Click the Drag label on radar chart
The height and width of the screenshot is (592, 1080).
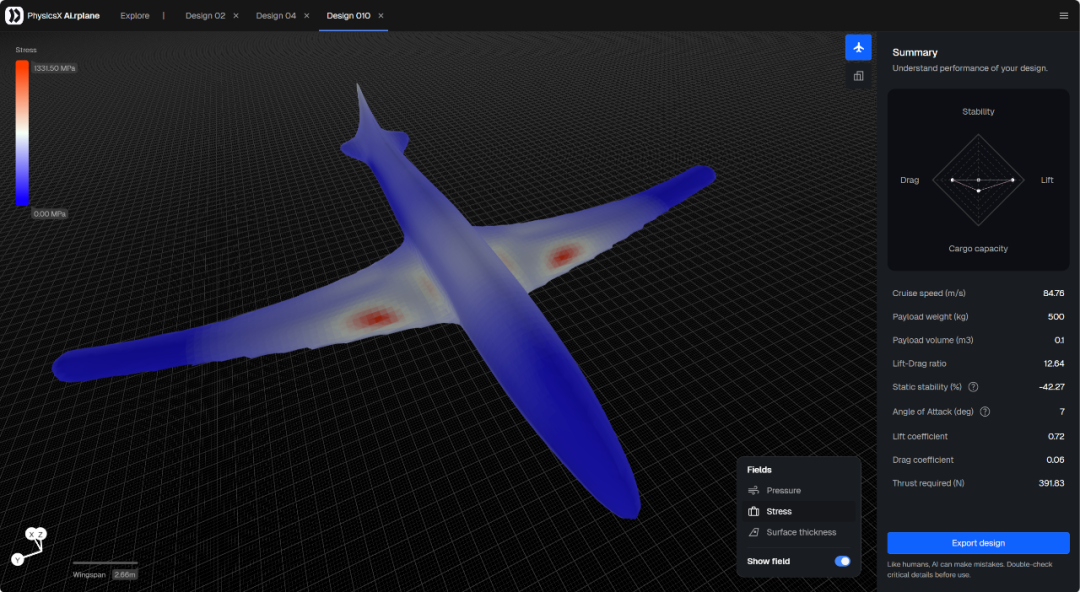click(909, 181)
